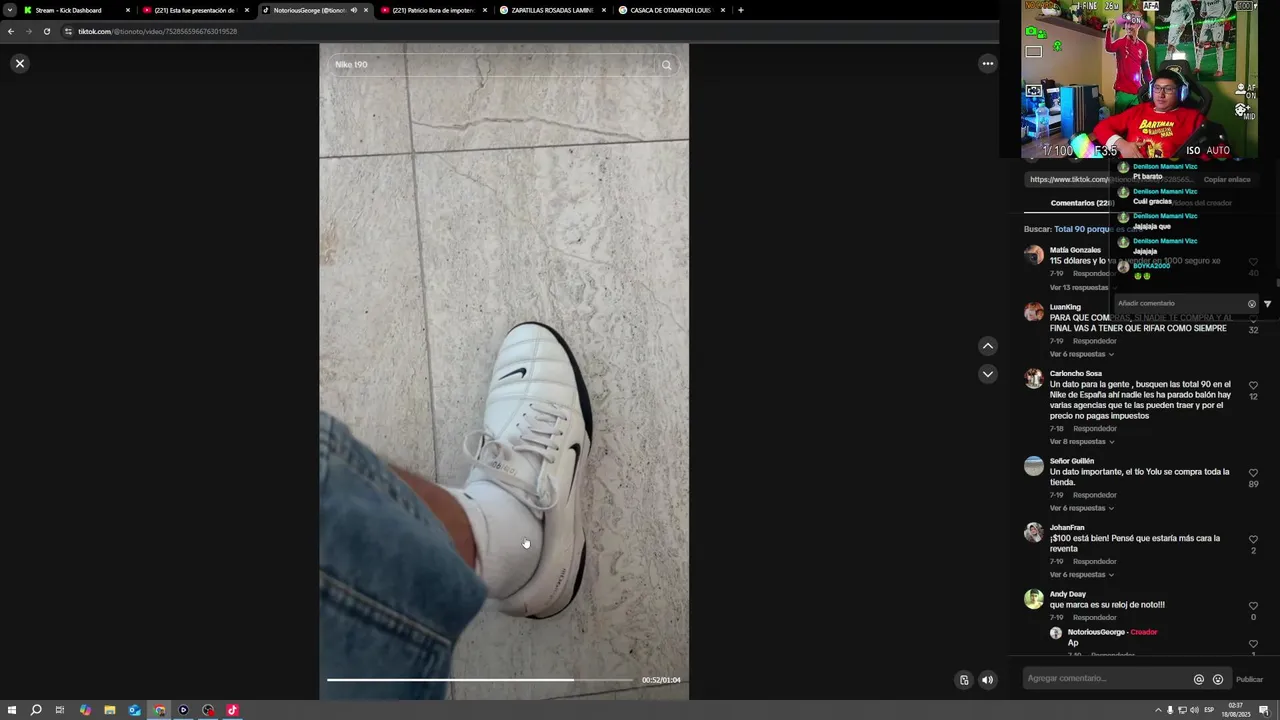Reply to Carloncho Sosa's comment via Responder
Image resolution: width=1280 pixels, height=720 pixels.
click(1095, 429)
